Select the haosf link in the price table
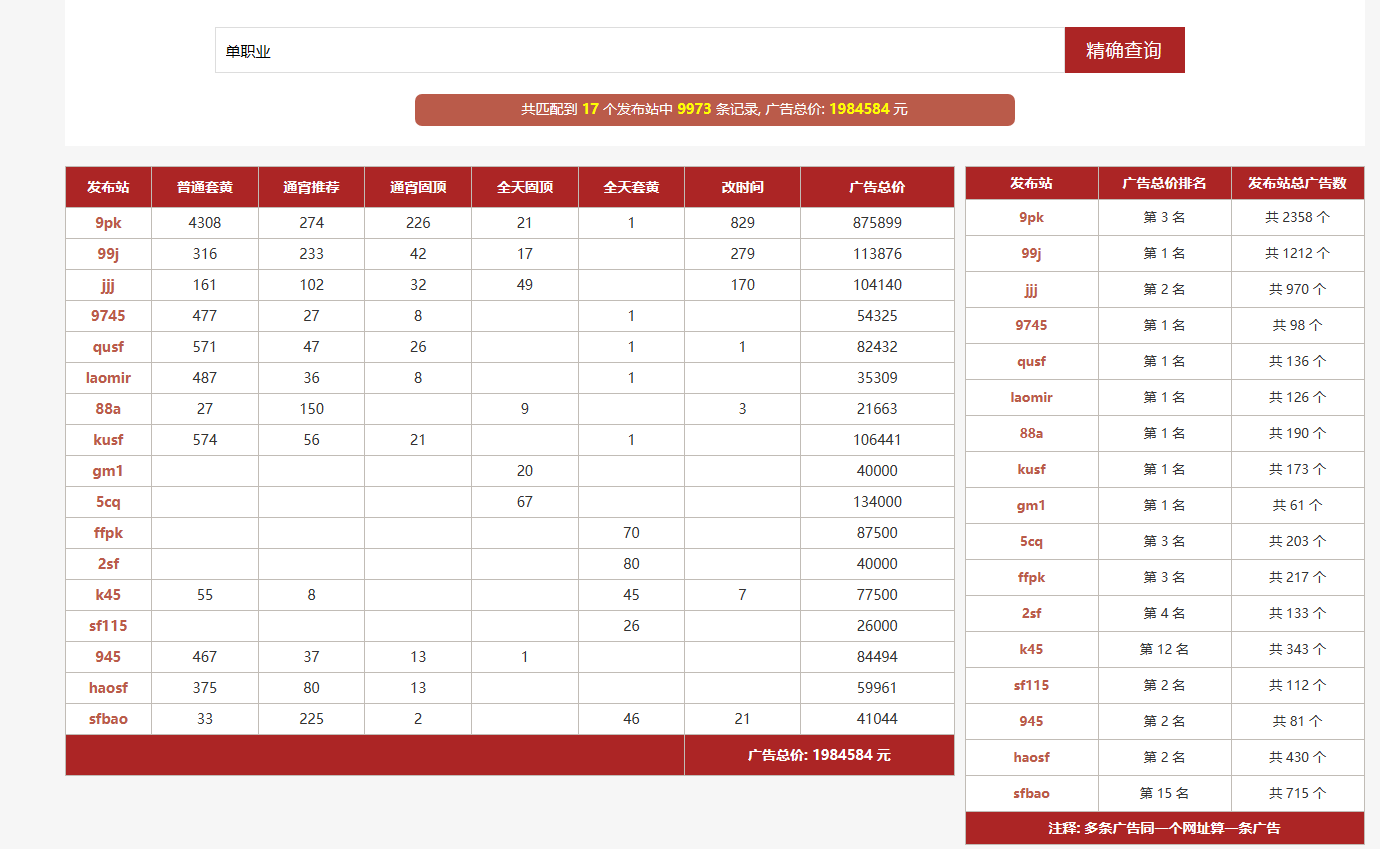 (108, 688)
